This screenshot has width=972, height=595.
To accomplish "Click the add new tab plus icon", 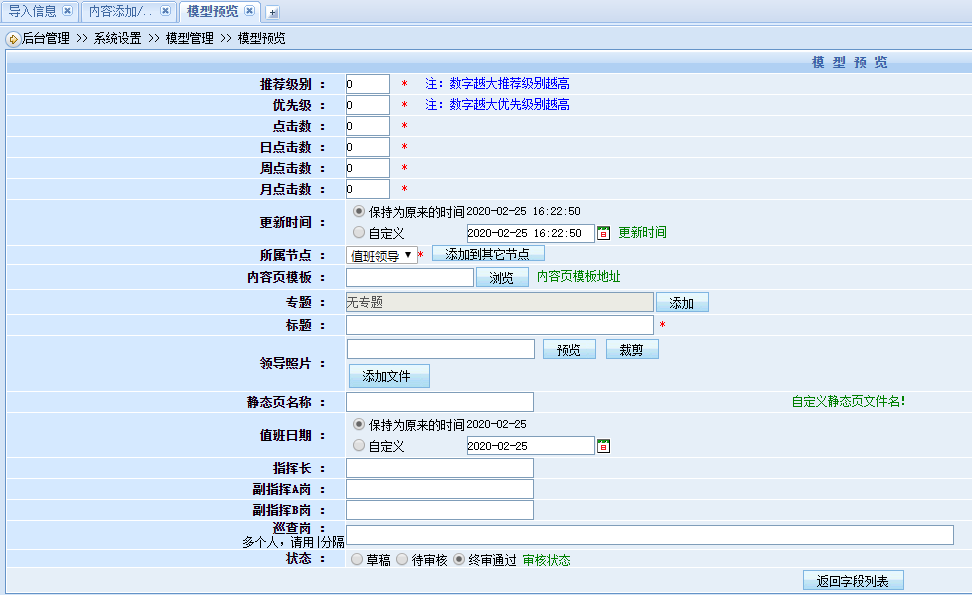I will (273, 12).
